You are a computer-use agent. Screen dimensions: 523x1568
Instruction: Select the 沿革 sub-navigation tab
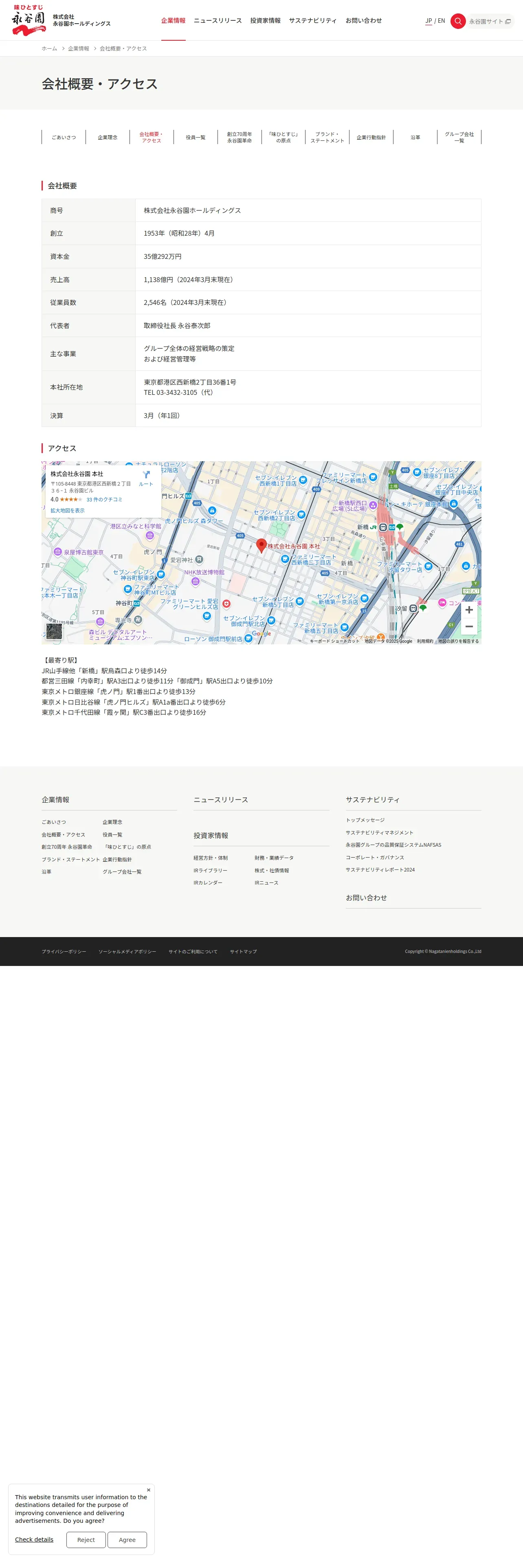(x=415, y=138)
